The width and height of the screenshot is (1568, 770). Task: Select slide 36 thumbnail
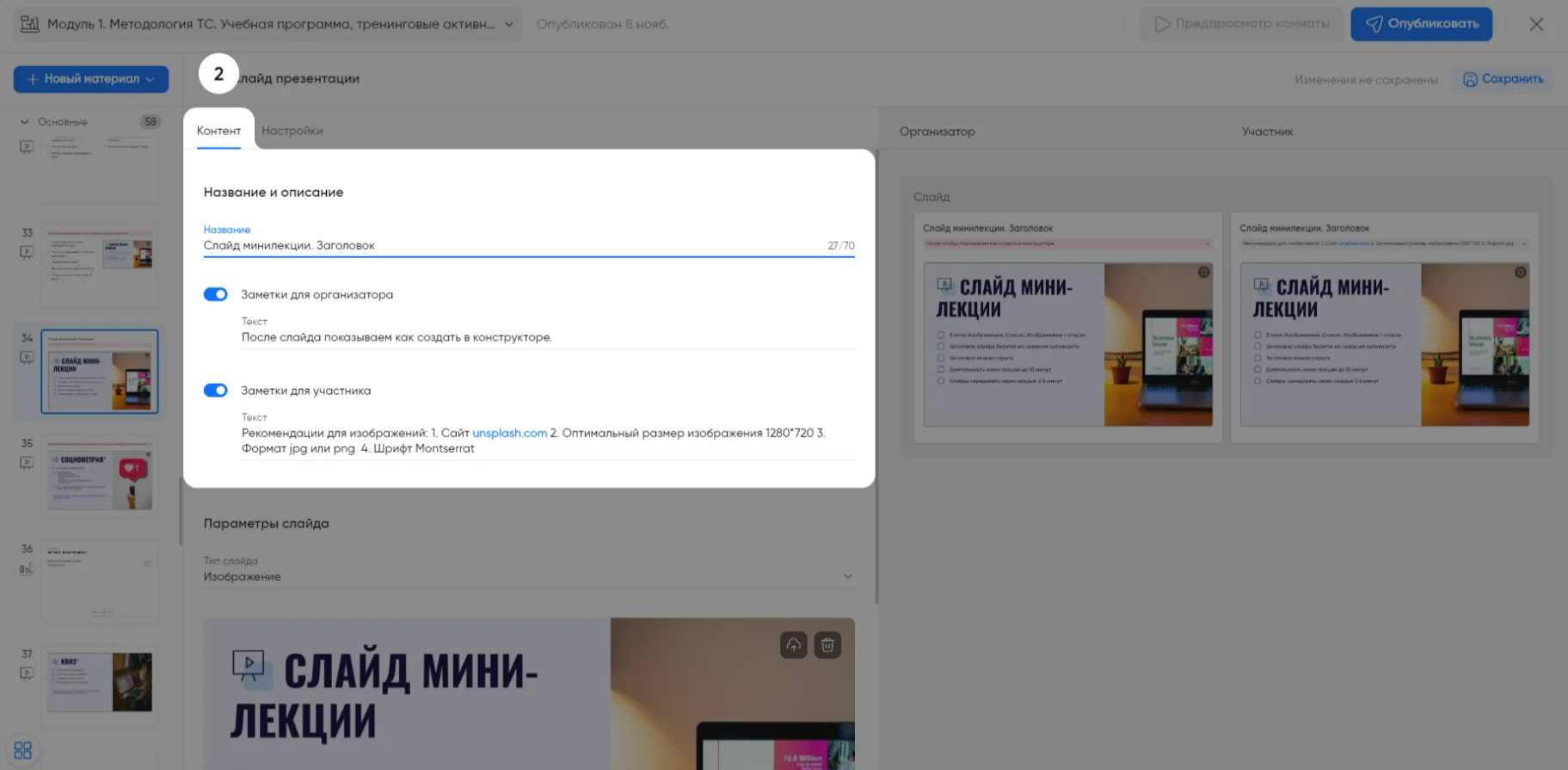pyautogui.click(x=100, y=582)
